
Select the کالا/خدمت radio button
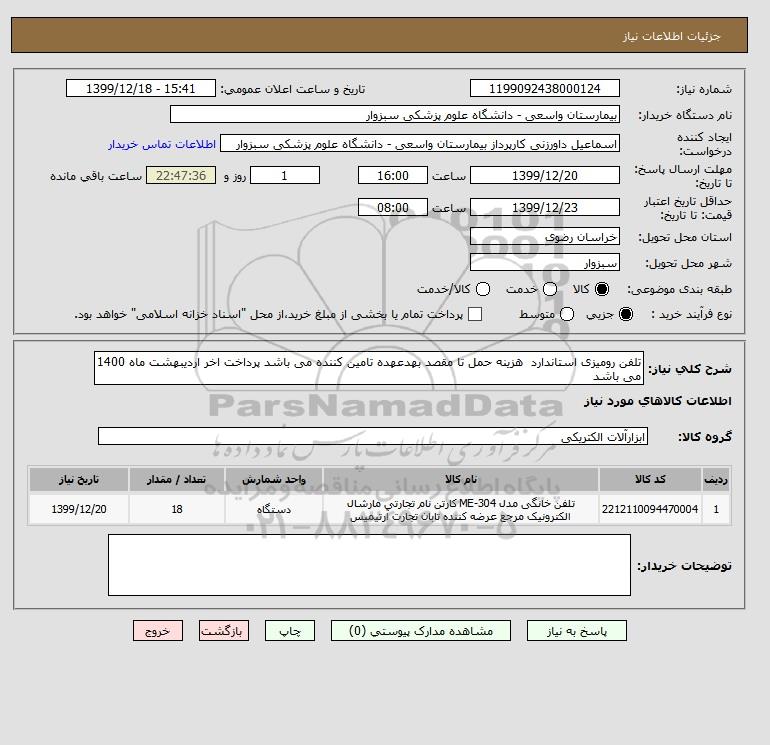tap(483, 289)
